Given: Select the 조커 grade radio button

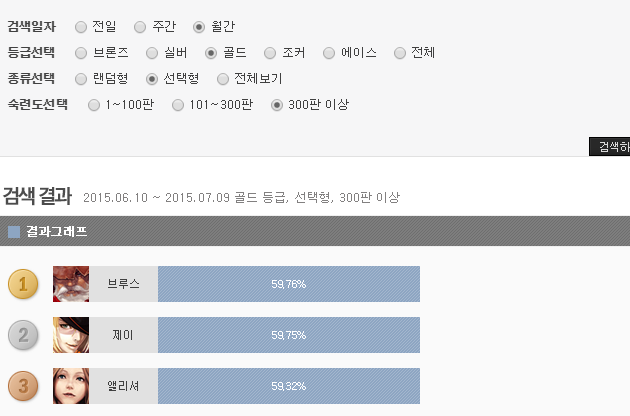Looking at the screenshot, I should coord(270,53).
